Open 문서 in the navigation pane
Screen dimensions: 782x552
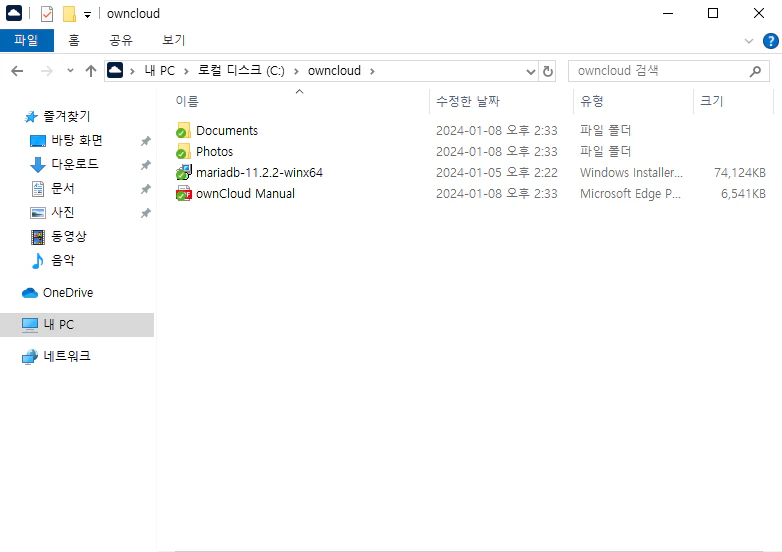tap(63, 188)
